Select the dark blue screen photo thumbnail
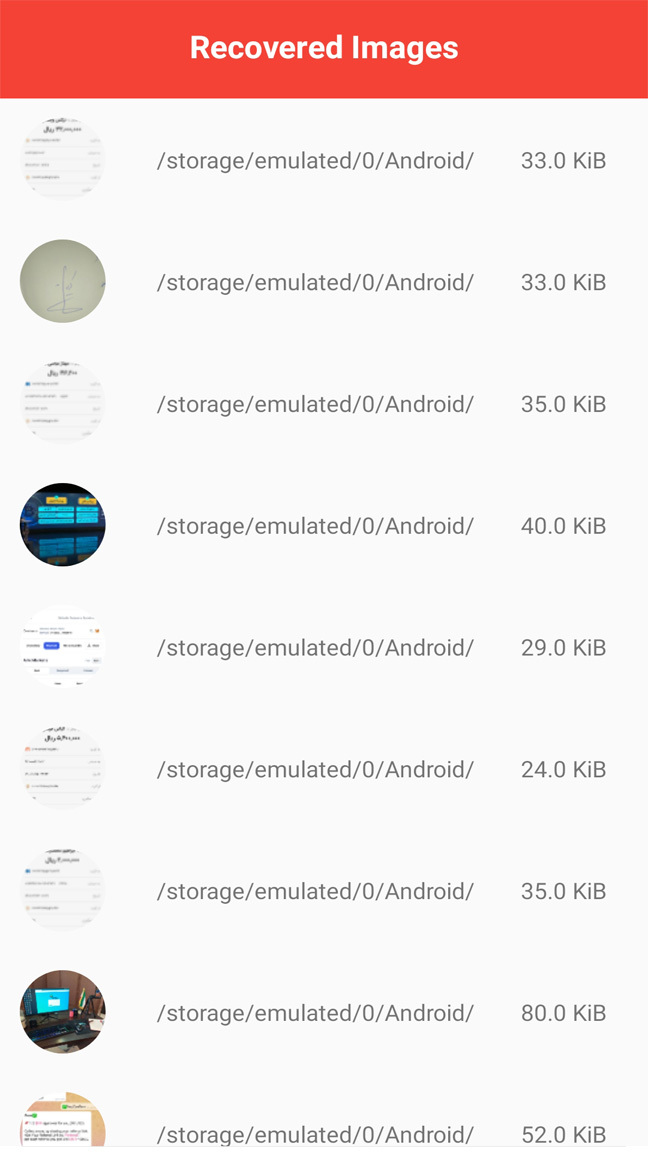 [x=62, y=525]
